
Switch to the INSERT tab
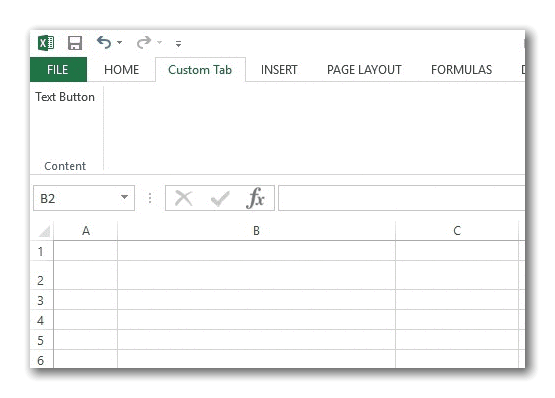[279, 69]
